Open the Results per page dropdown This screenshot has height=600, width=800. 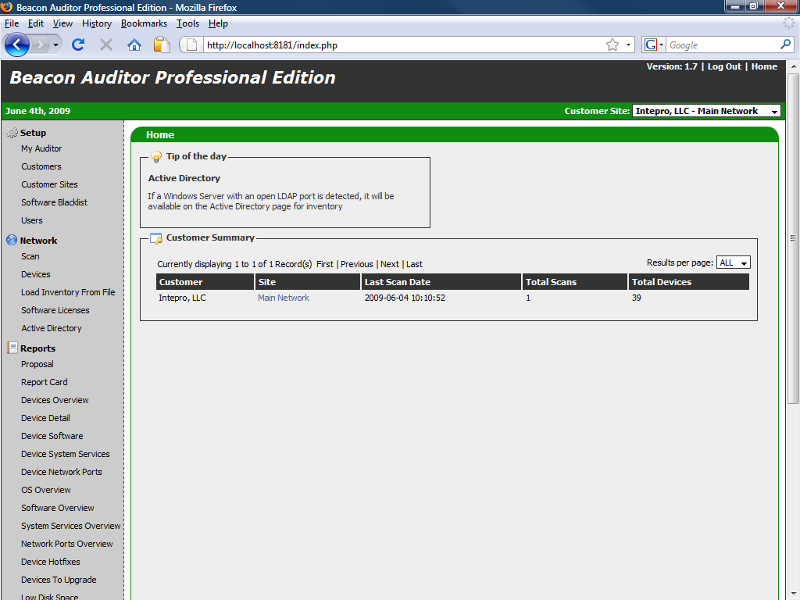coord(733,263)
